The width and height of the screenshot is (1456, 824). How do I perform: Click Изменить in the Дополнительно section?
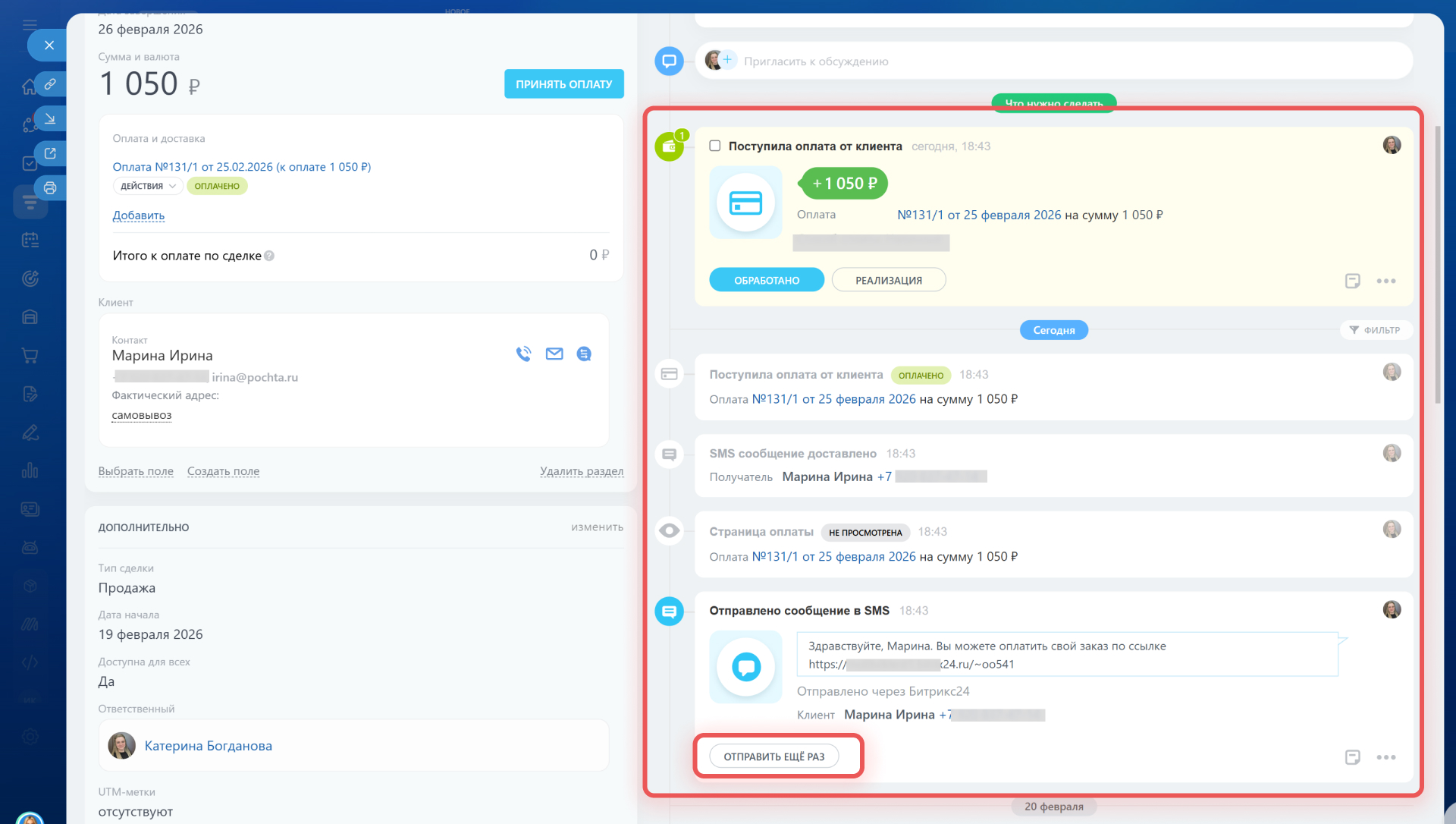click(x=597, y=527)
